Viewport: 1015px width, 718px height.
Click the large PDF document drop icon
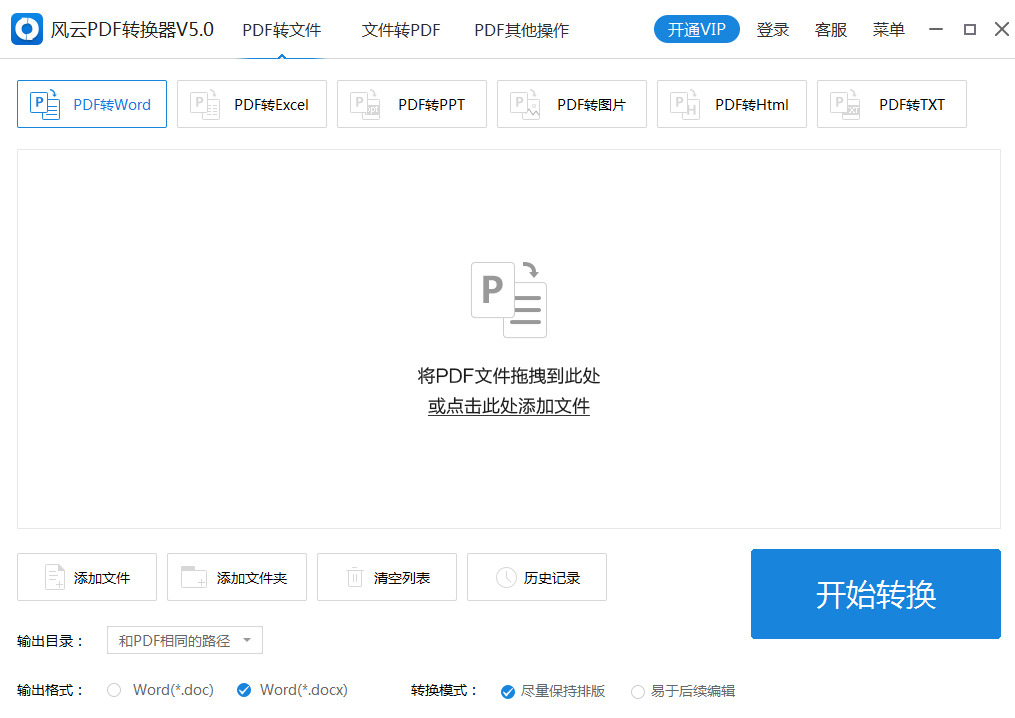509,299
